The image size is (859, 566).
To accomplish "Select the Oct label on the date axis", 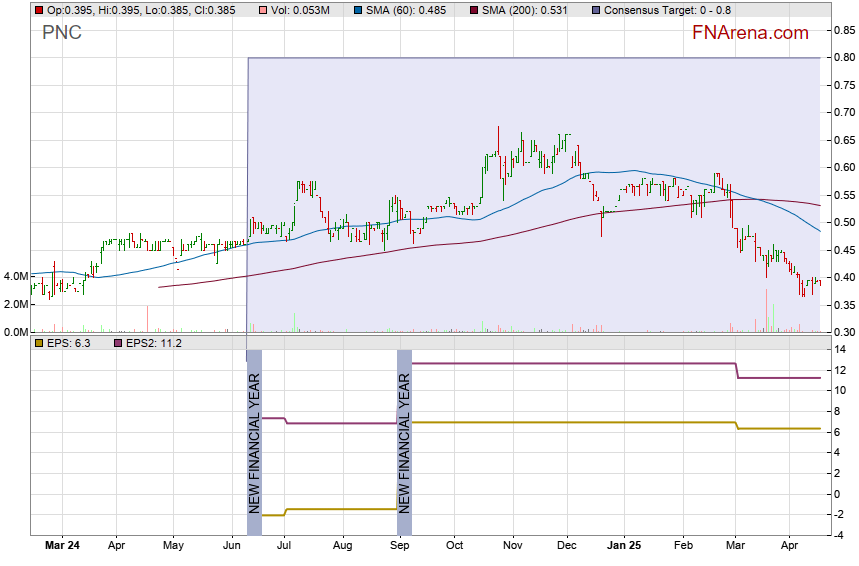I will (455, 547).
